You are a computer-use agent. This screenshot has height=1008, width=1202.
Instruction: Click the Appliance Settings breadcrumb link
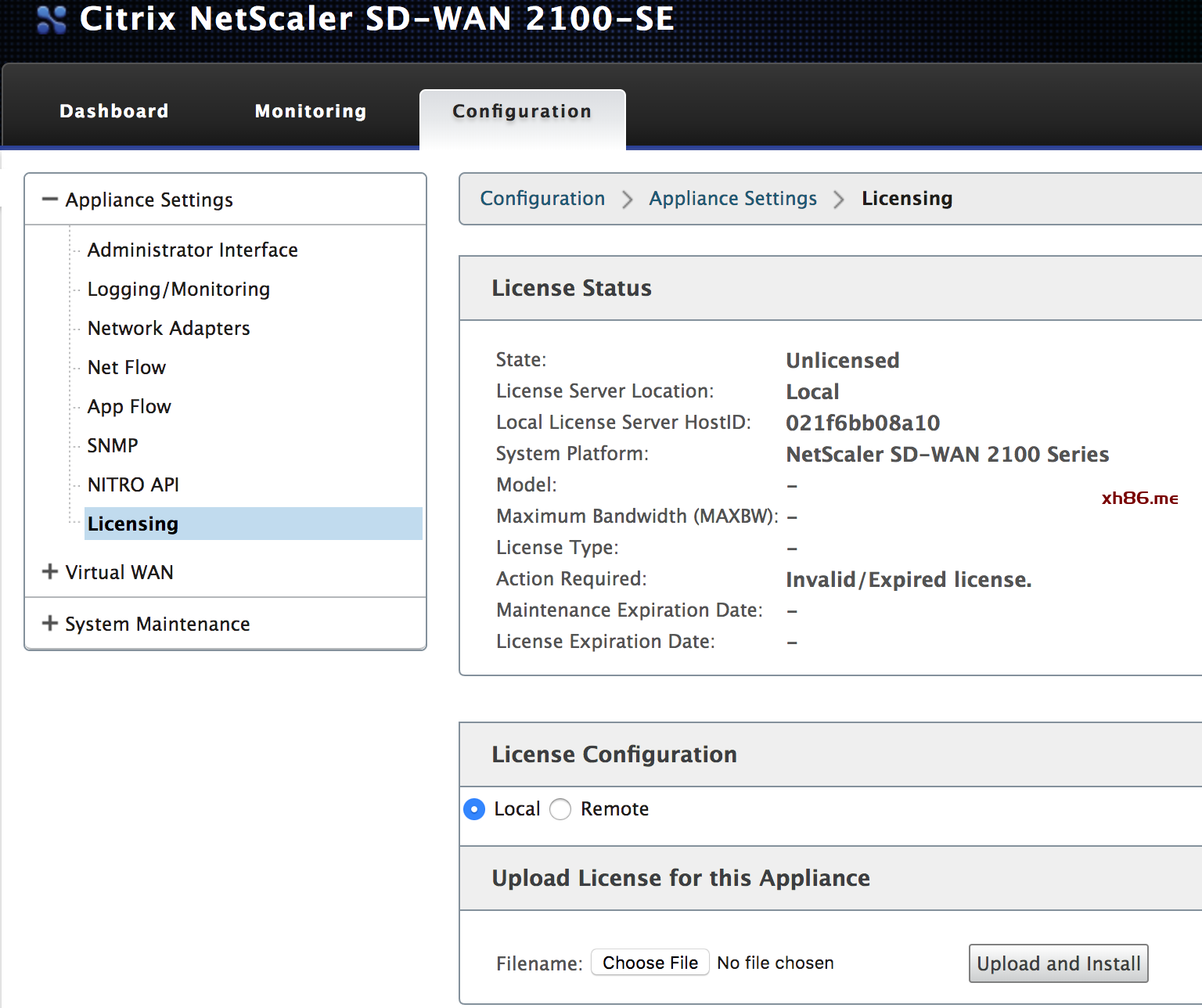[x=732, y=198]
